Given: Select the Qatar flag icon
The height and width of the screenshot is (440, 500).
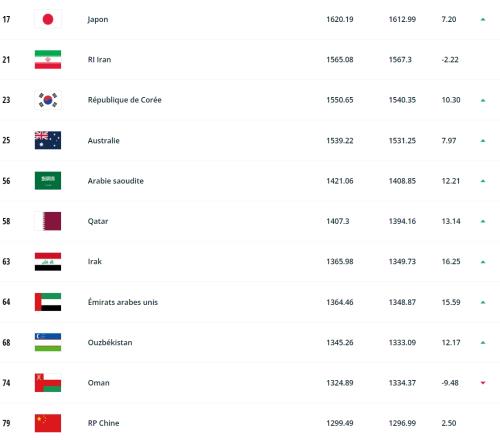Looking at the screenshot, I should (48, 221).
